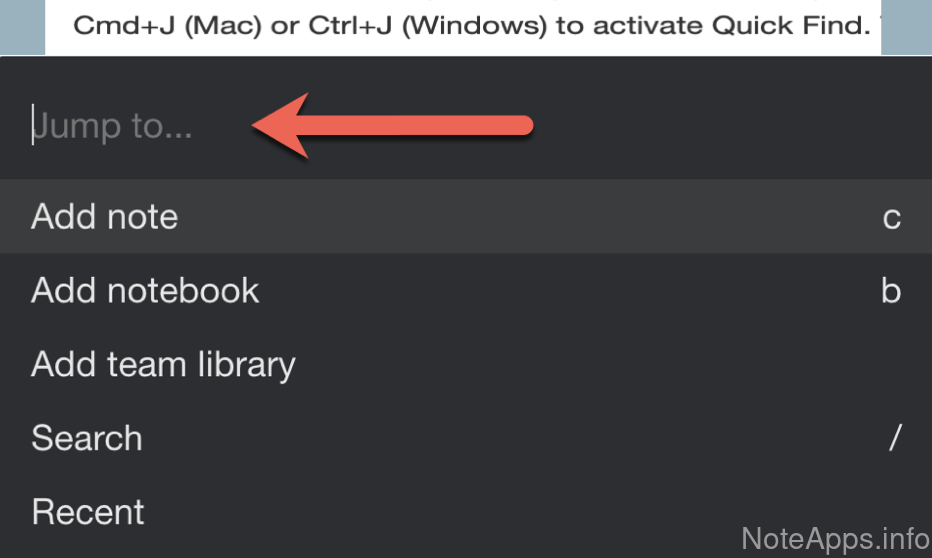932x558 pixels.
Task: Click the "b" shortcut hint beside Add notebook
Action: (891, 291)
